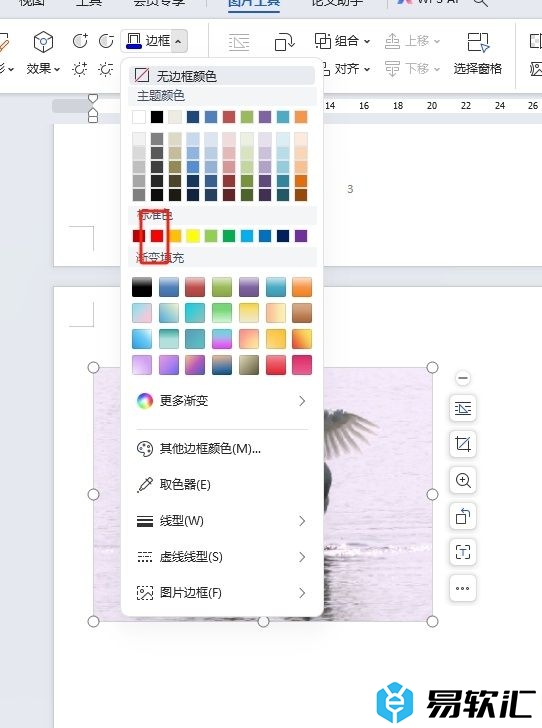Viewport: 542px width, 728px height.
Task: Click the magnifier zoom icon beside image
Action: coord(463,480)
